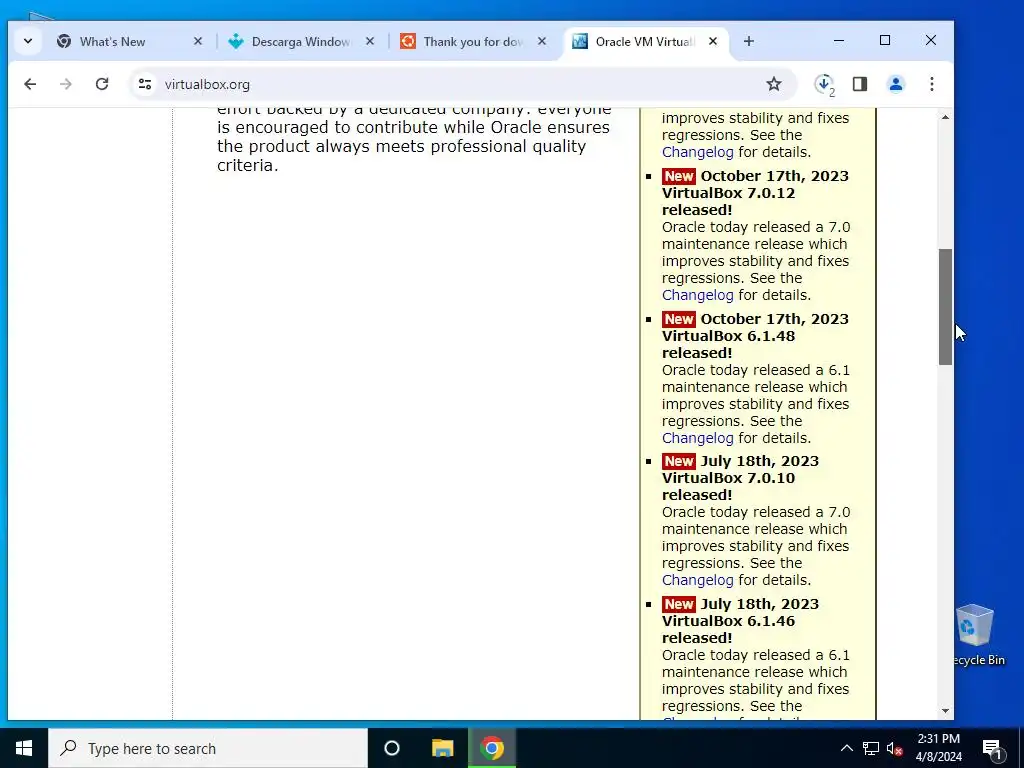Select the Oracle VM VirtualBox tab
Image resolution: width=1024 pixels, height=768 pixels.
[x=643, y=41]
